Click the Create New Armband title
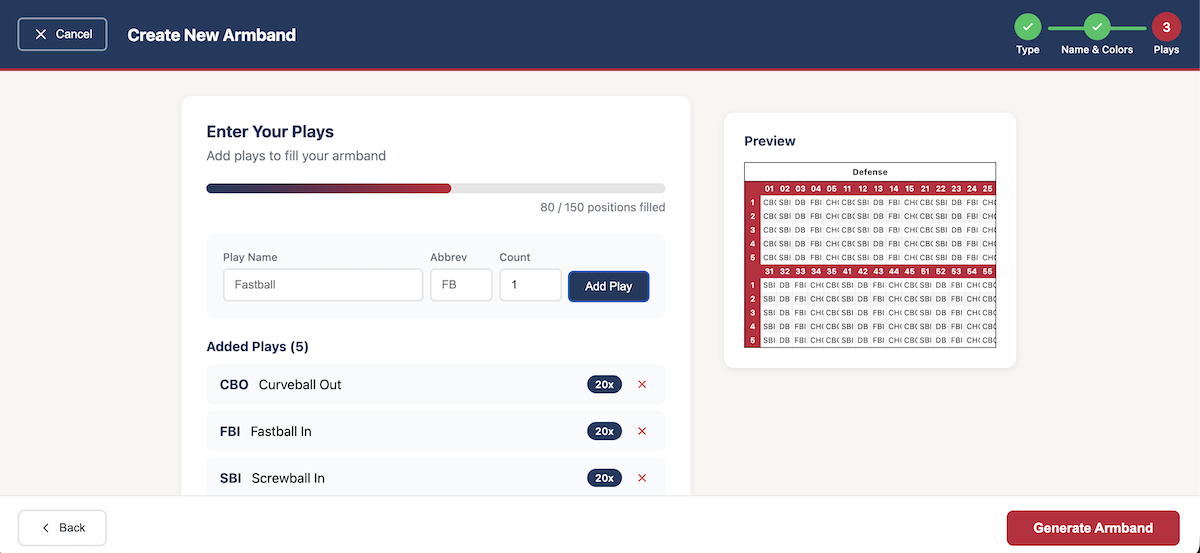Screen dimensions: 1200x553 (x=212, y=34)
